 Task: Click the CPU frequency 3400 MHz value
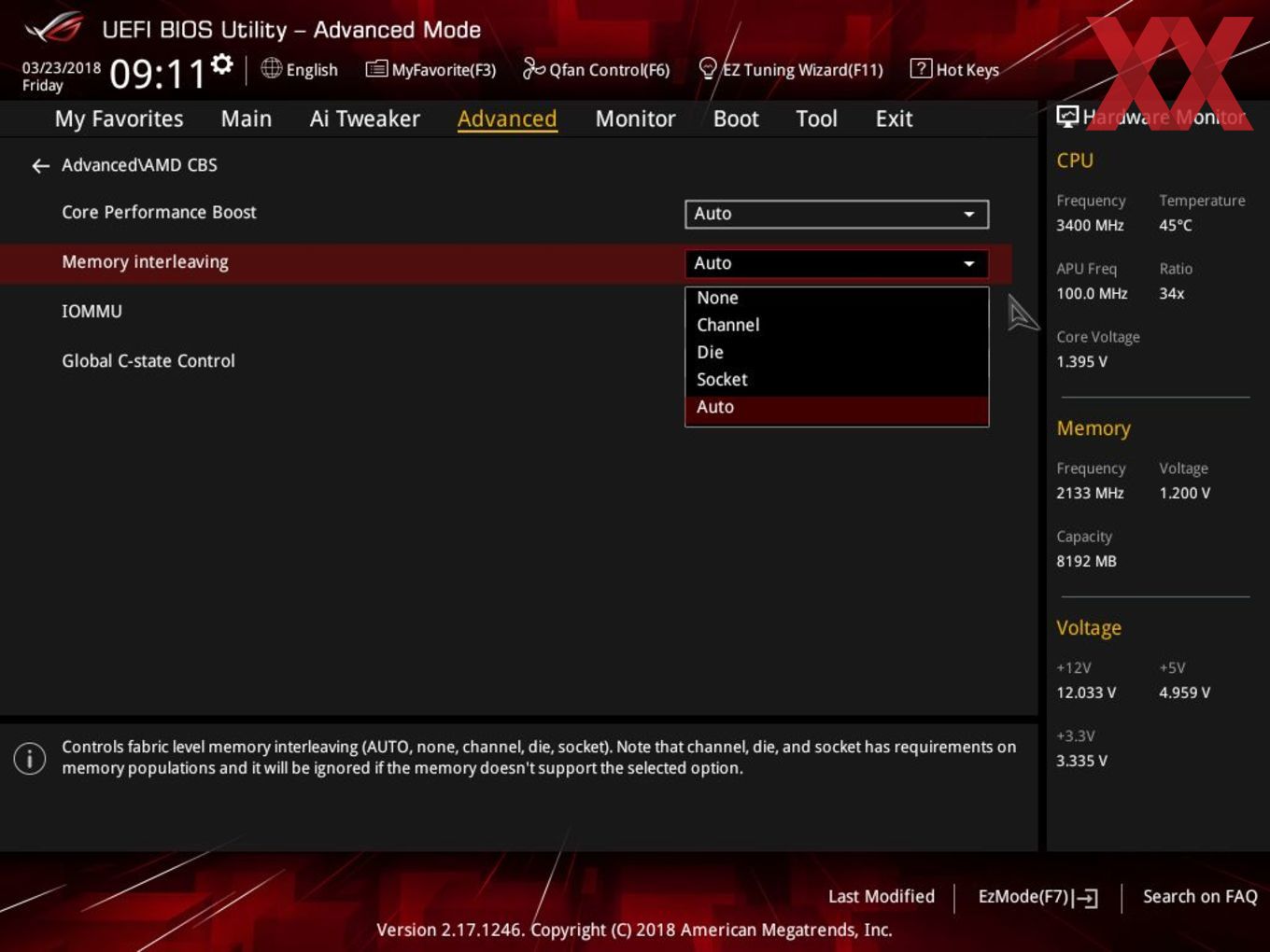tap(1090, 225)
